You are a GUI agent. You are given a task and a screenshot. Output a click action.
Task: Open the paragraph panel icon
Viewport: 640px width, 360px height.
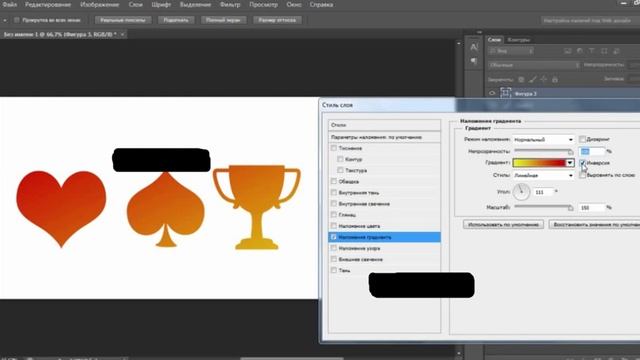click(x=473, y=62)
